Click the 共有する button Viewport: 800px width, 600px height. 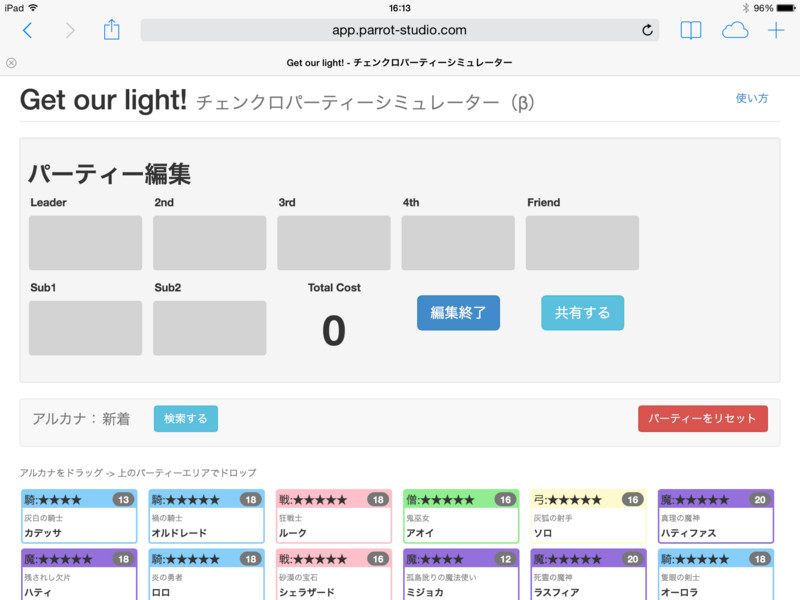582,313
